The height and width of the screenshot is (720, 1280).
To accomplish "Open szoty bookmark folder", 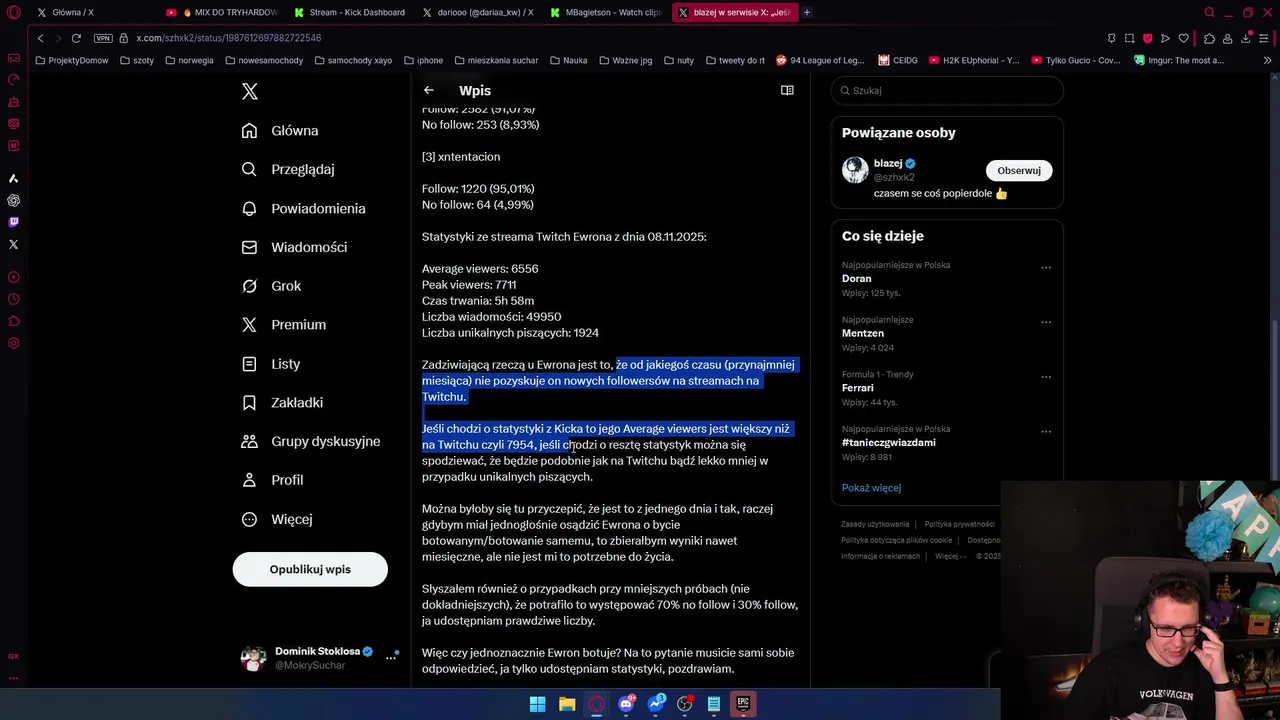I will click(x=136, y=60).
